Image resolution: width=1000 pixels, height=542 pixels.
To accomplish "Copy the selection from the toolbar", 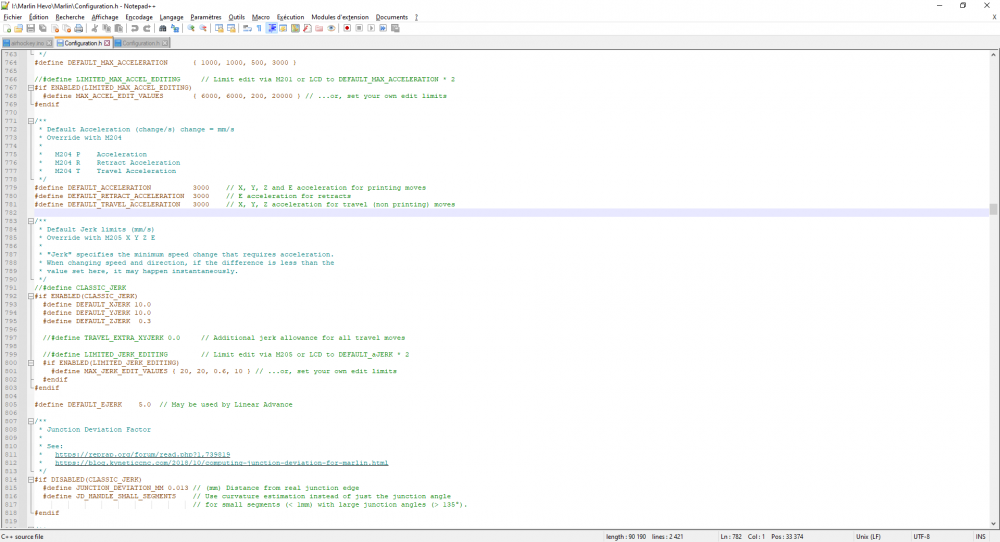I will coord(107,28).
